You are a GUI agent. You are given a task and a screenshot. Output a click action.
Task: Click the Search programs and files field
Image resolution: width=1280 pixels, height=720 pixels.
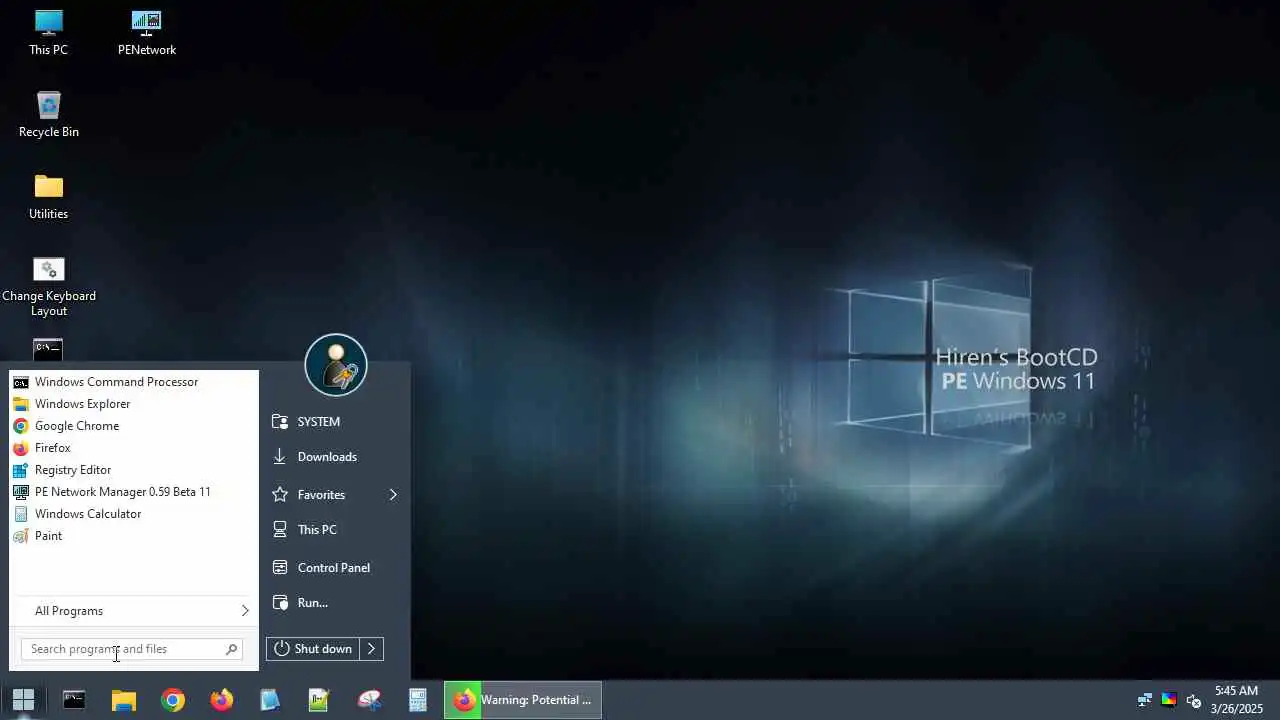pos(132,649)
